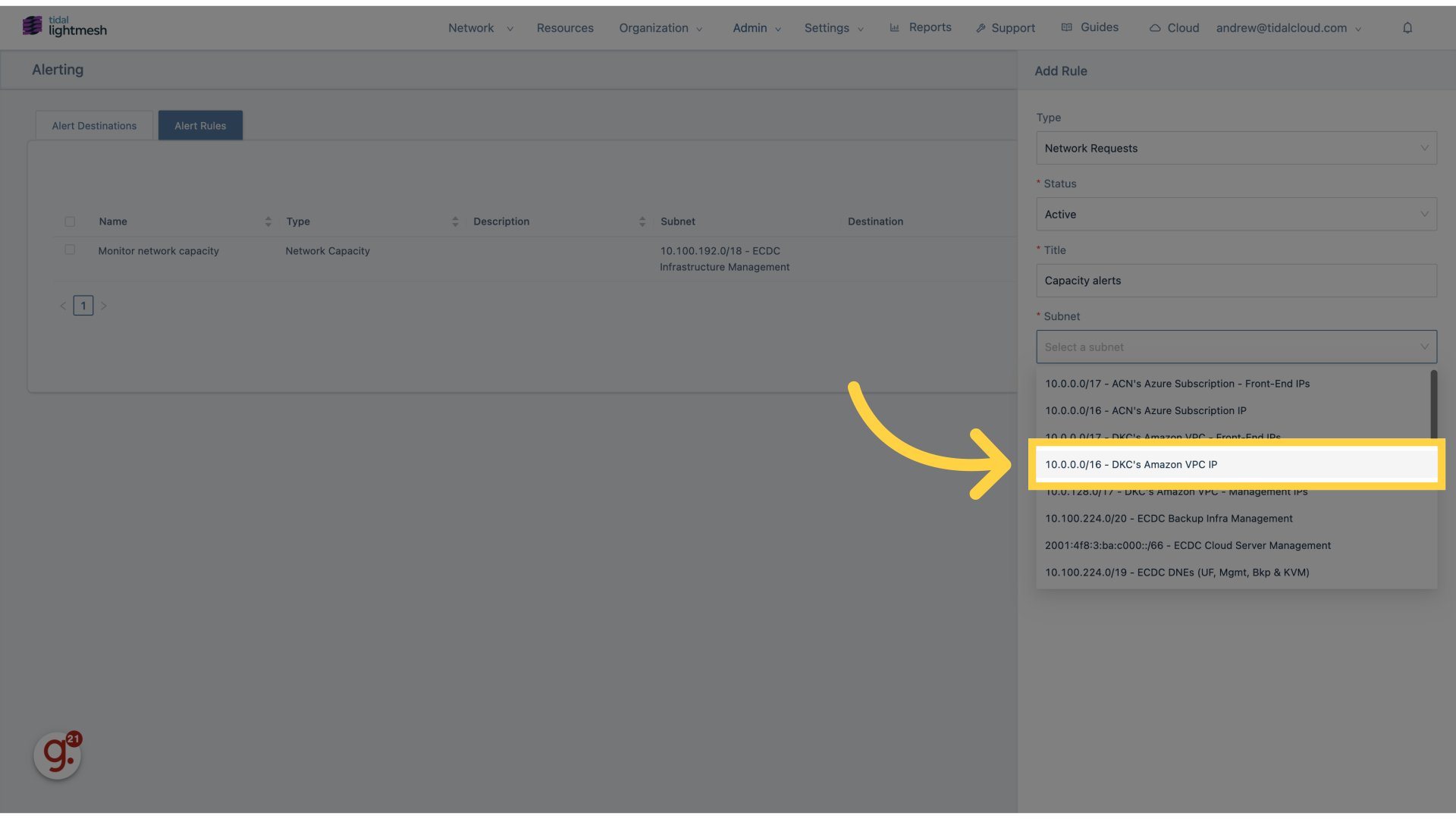The height and width of the screenshot is (819, 1456).
Task: Click the Cloud icon in navbar
Action: pyautogui.click(x=1155, y=28)
